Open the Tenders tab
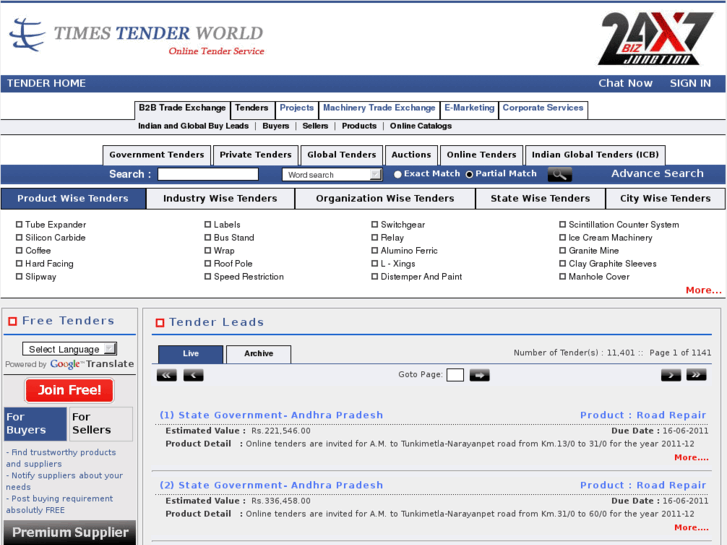Image resolution: width=727 pixels, height=545 pixels. click(252, 109)
